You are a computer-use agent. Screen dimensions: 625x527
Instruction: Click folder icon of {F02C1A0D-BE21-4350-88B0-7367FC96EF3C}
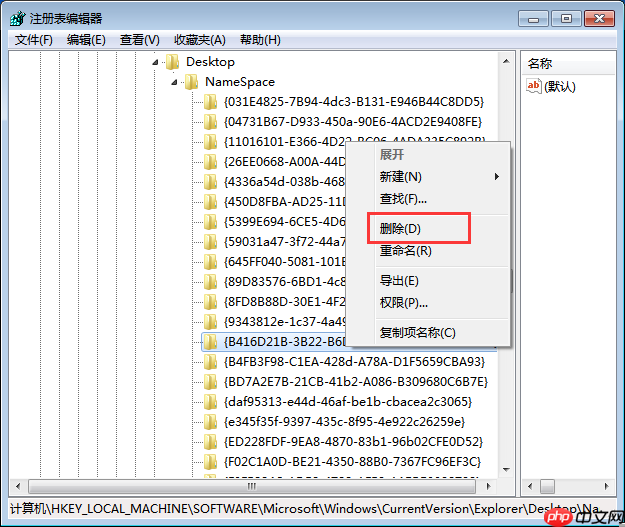[x=210, y=462]
